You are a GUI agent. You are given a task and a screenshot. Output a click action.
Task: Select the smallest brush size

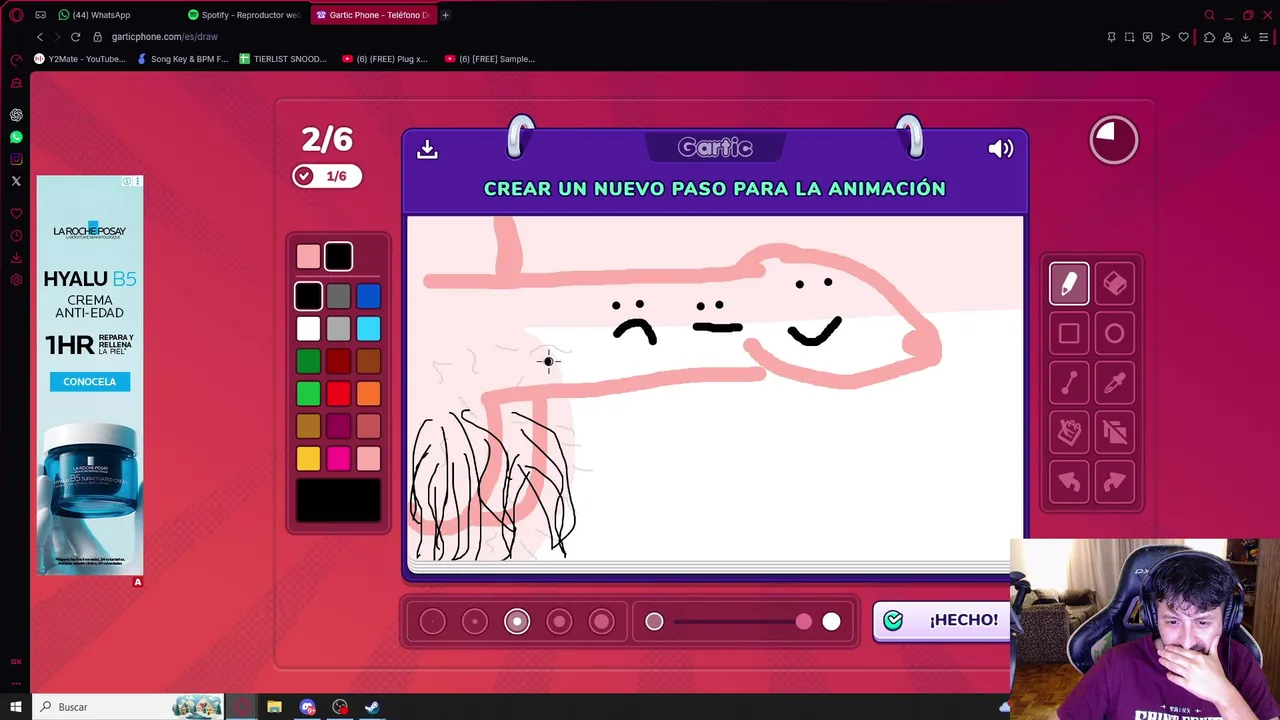click(432, 622)
